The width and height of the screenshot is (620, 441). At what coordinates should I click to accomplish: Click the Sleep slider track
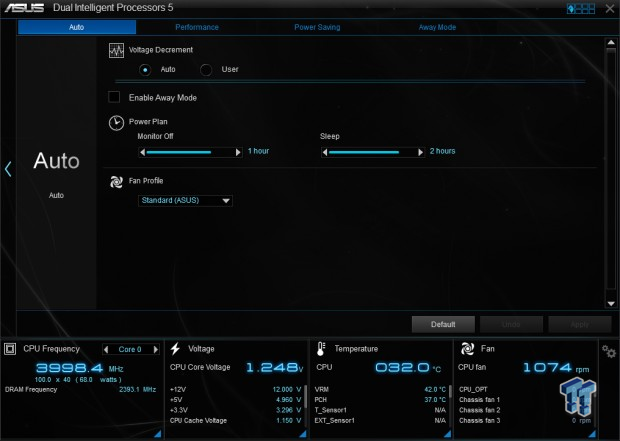[372, 152]
